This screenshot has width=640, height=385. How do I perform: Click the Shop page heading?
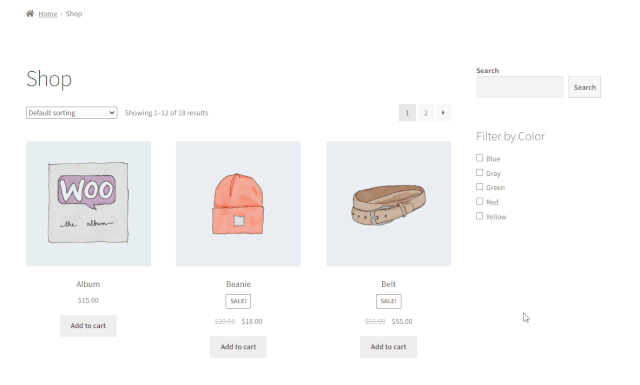click(49, 79)
